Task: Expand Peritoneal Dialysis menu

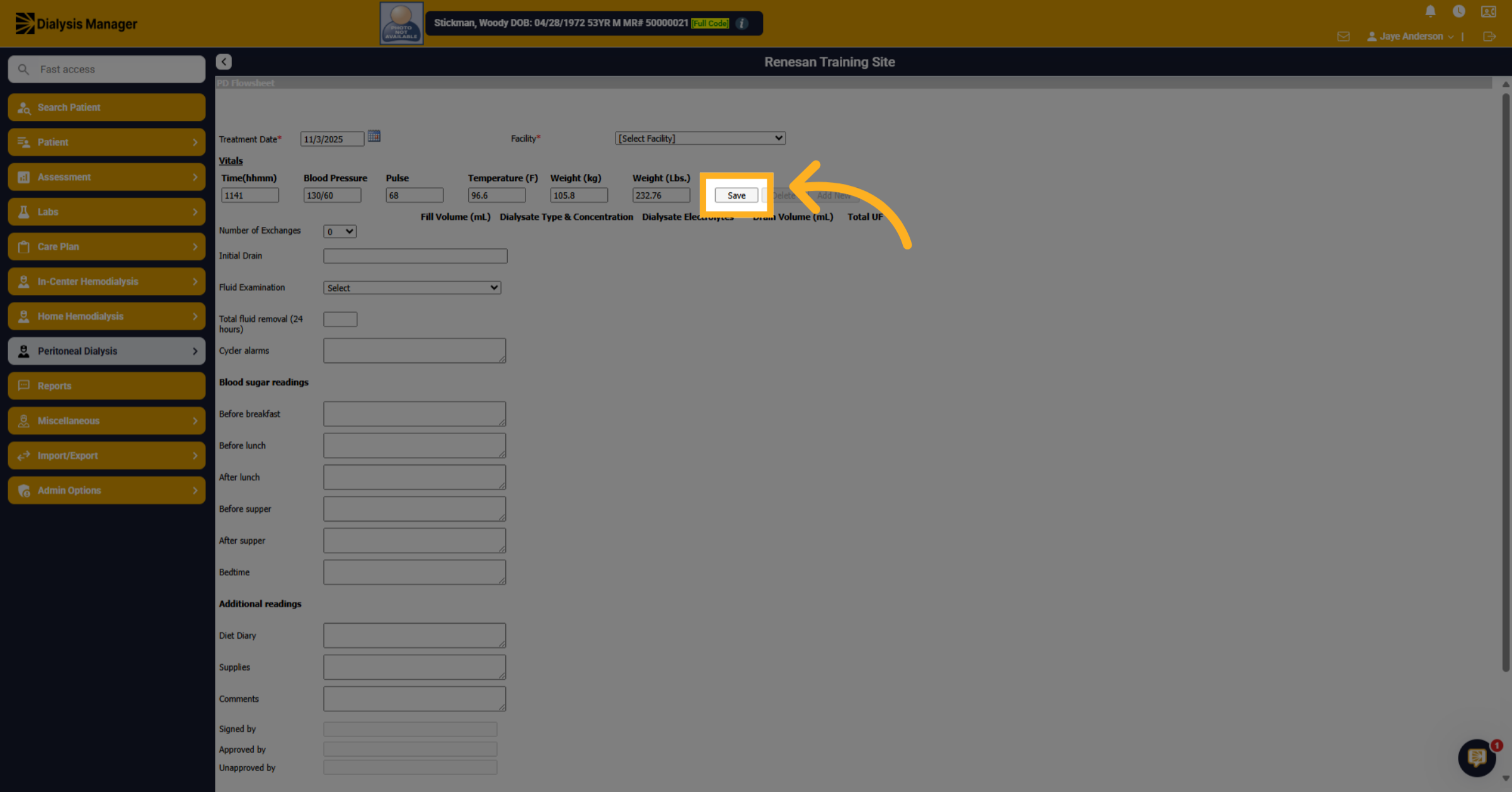Action: 106,351
